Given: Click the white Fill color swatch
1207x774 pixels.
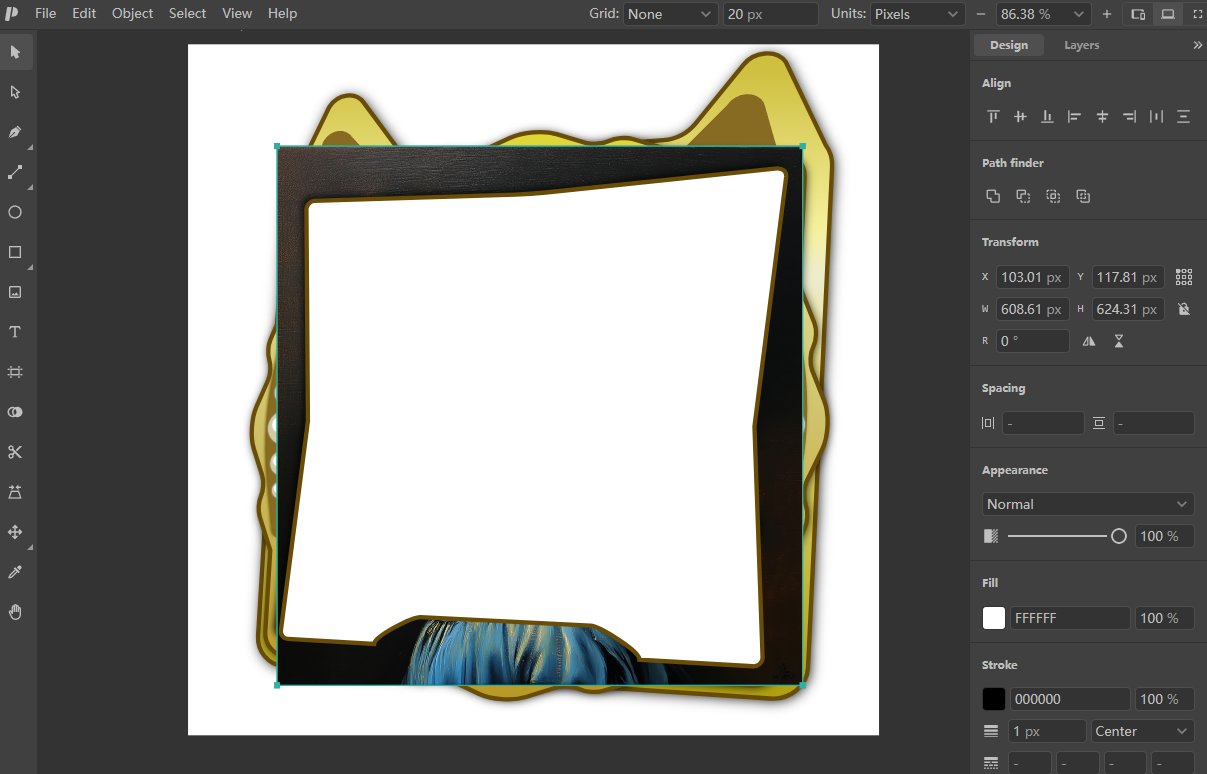Looking at the screenshot, I should (994, 618).
